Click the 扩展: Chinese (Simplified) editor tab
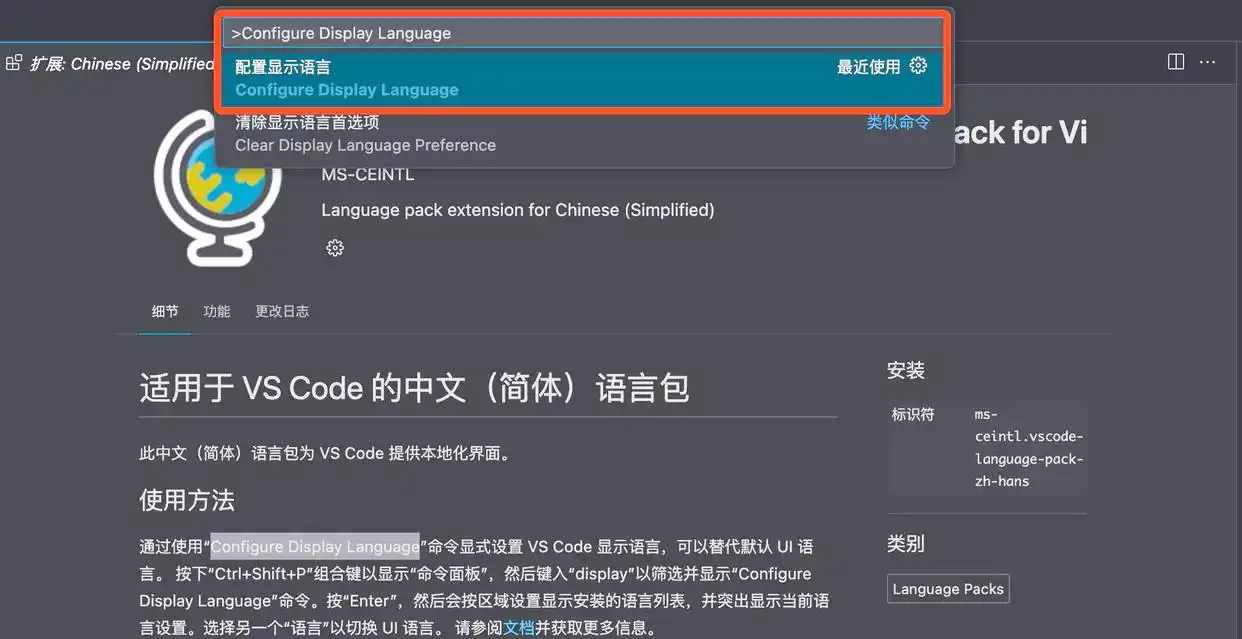This screenshot has width=1242, height=639. coord(110,62)
